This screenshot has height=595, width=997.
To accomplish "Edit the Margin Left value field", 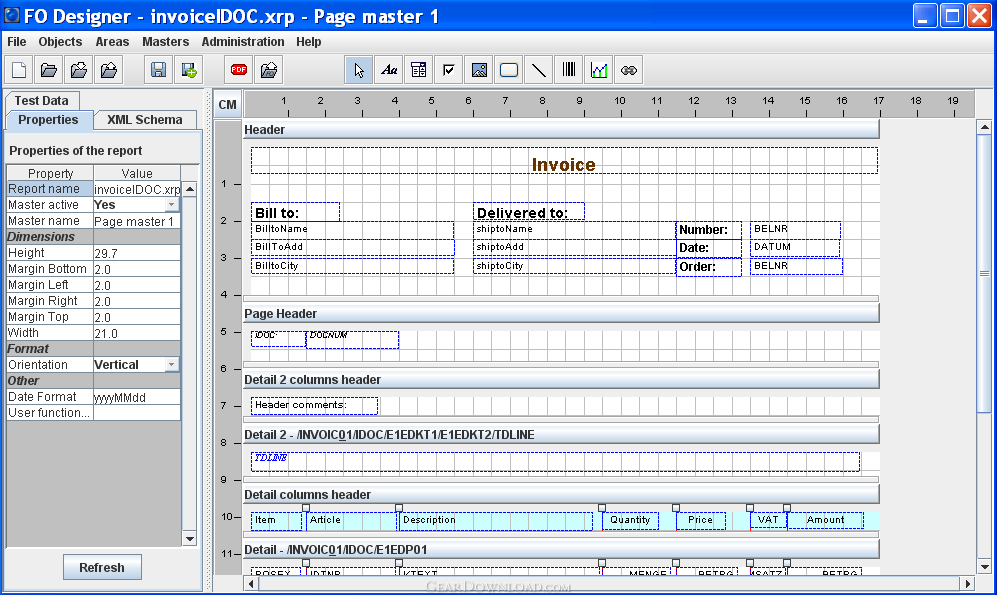I will click(137, 285).
